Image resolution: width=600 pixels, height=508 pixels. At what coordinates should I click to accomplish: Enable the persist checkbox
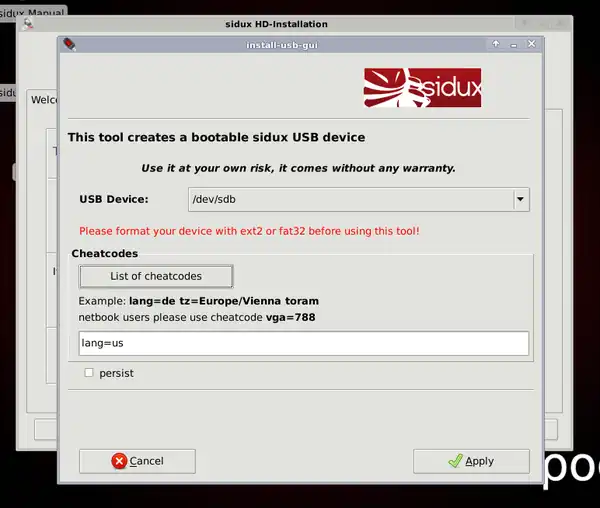tap(89, 373)
